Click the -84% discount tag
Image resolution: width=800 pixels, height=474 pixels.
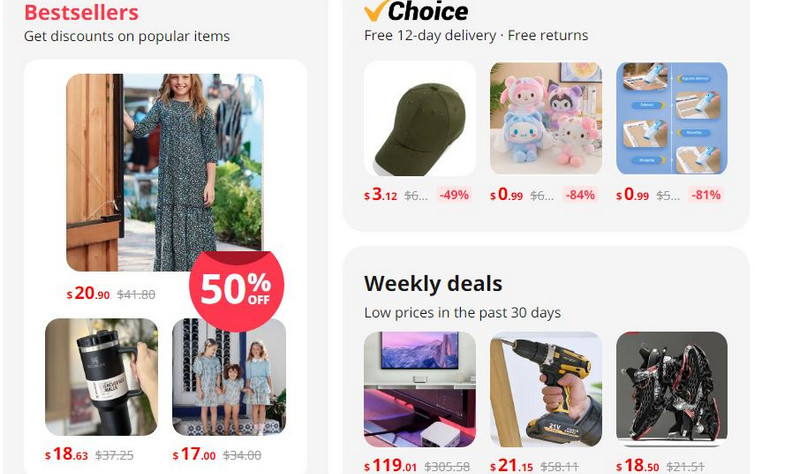tap(580, 195)
